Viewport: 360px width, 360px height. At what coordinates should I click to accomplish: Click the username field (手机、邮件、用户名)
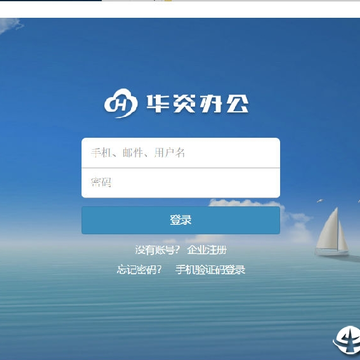point(180,153)
